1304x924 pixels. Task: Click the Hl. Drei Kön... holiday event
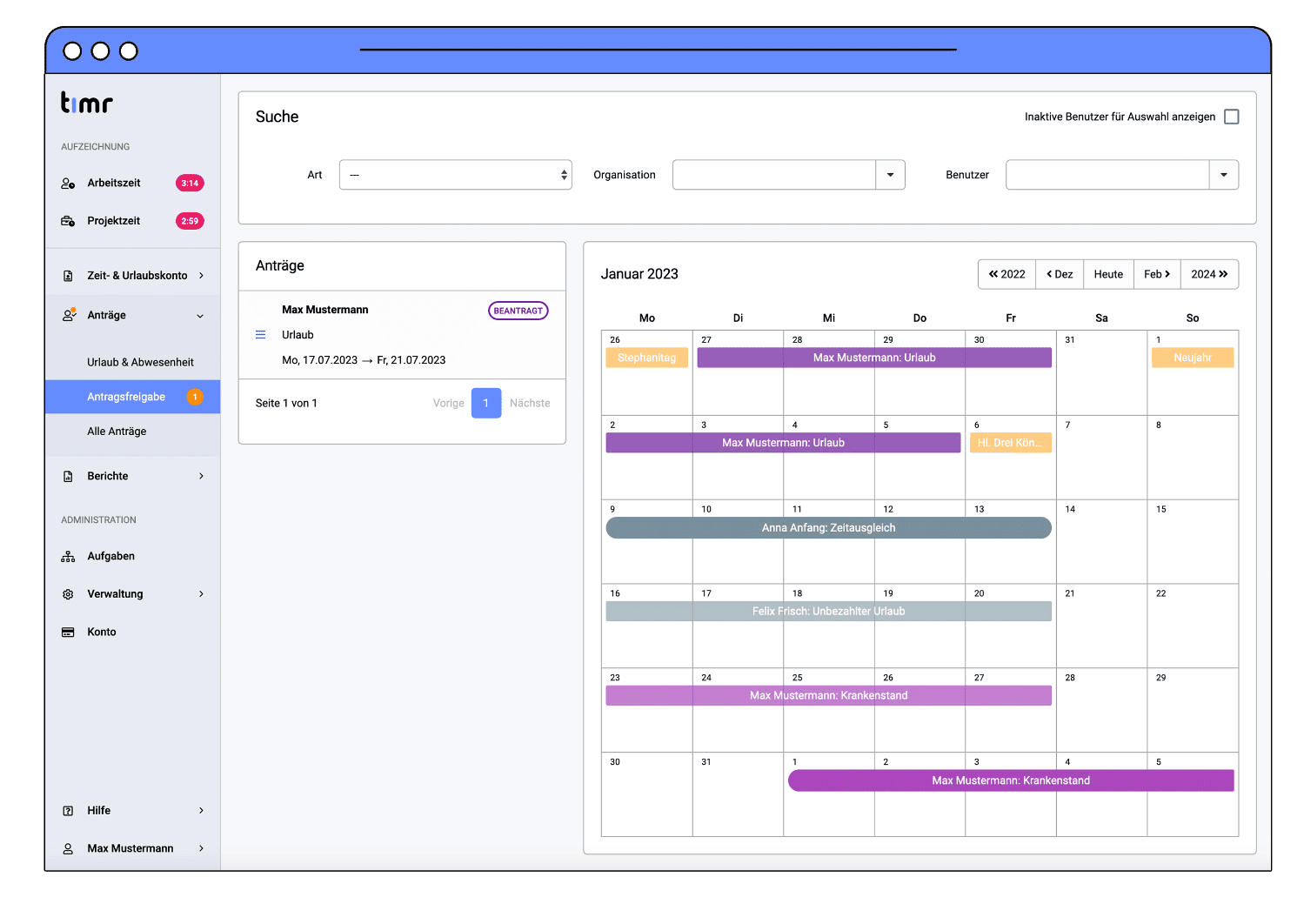click(x=1010, y=443)
